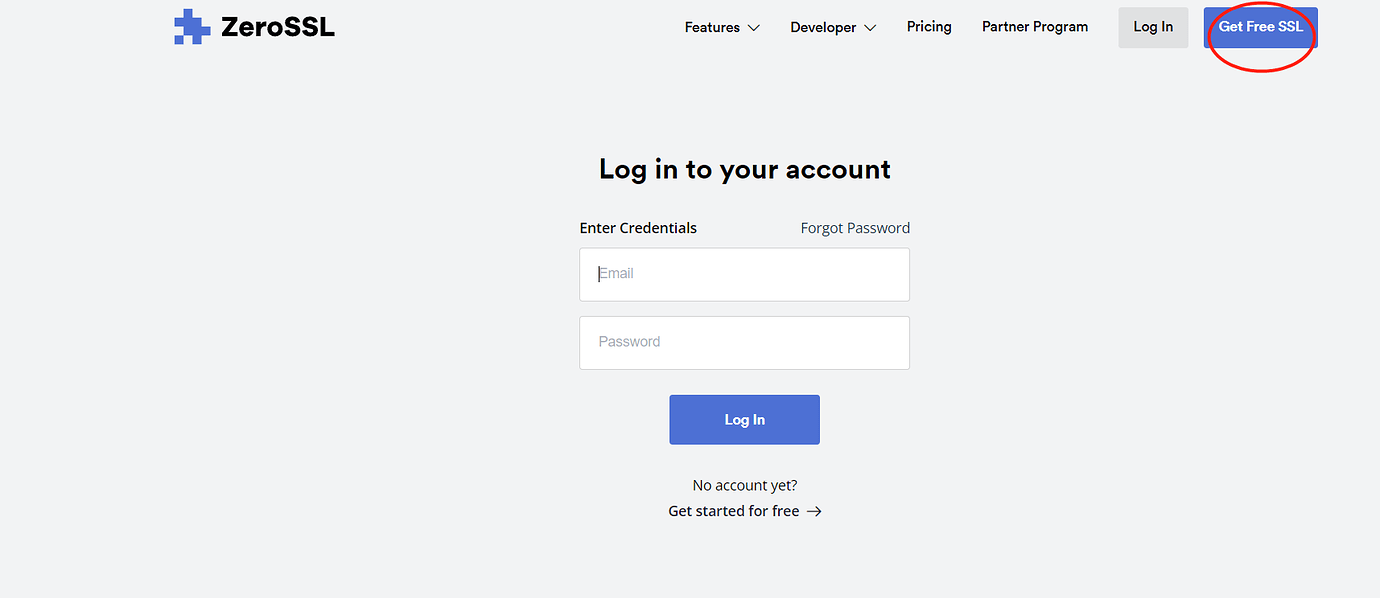
Task: Click the ZeroSSL wordmark text
Action: click(x=278, y=28)
